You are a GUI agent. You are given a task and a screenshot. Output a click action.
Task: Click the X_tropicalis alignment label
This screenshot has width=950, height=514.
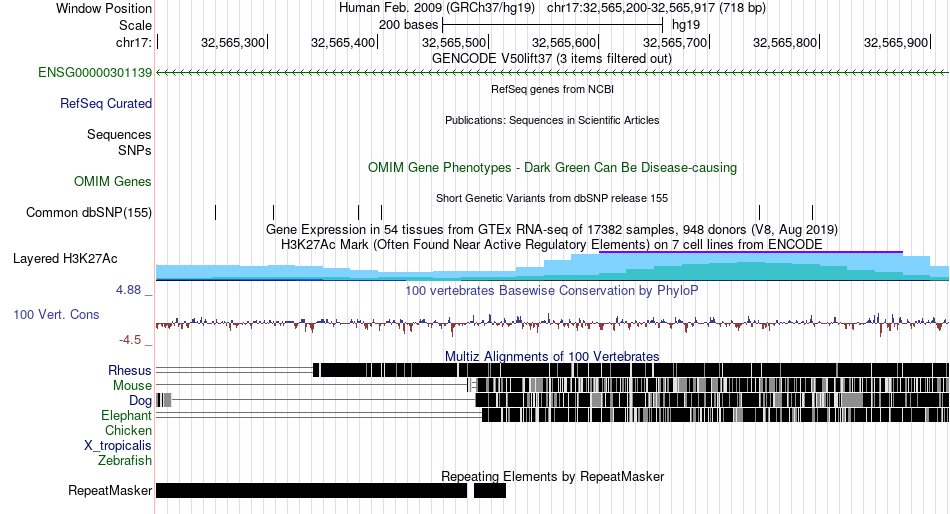click(118, 446)
